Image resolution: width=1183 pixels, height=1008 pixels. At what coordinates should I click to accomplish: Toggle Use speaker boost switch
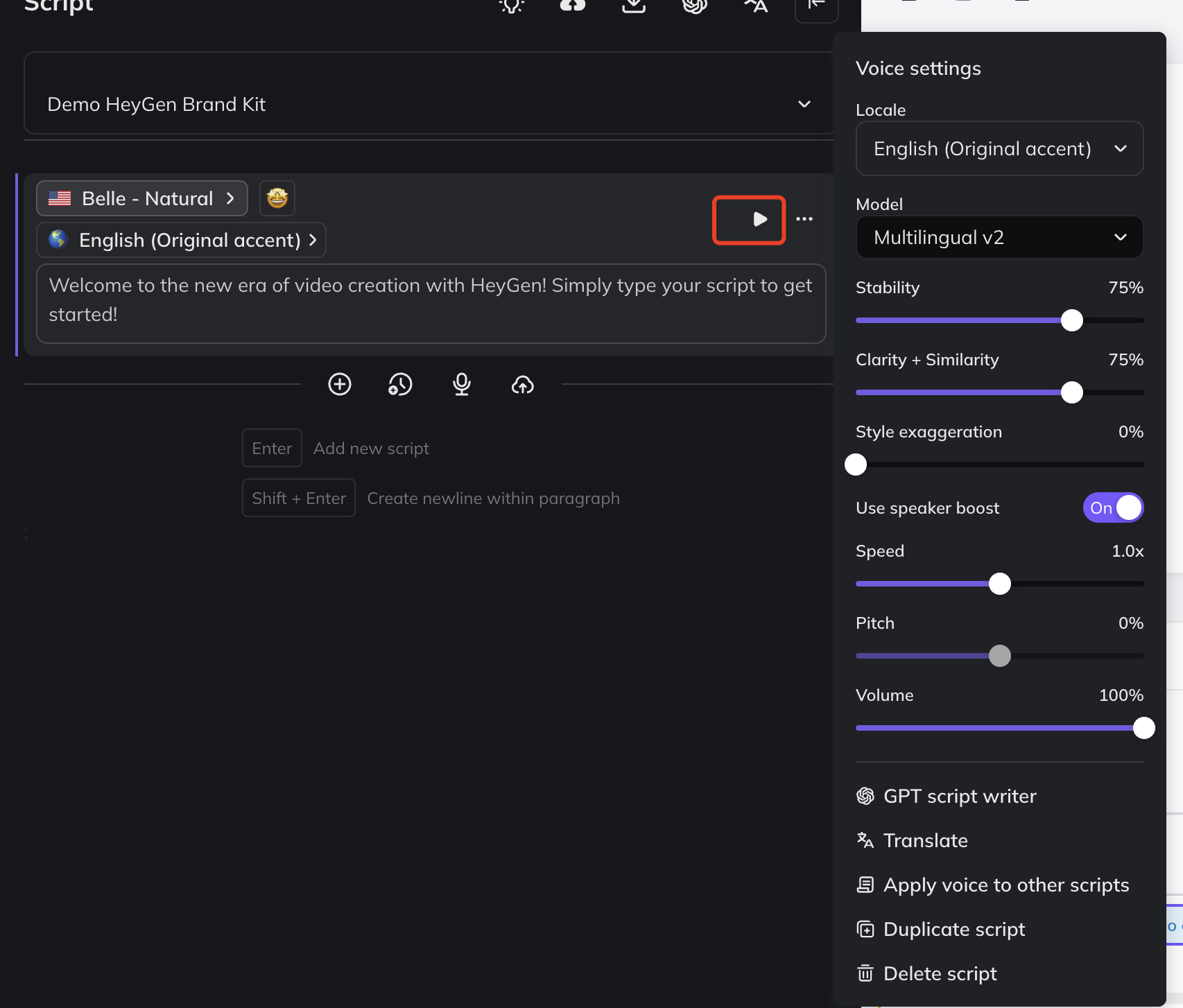[1113, 507]
